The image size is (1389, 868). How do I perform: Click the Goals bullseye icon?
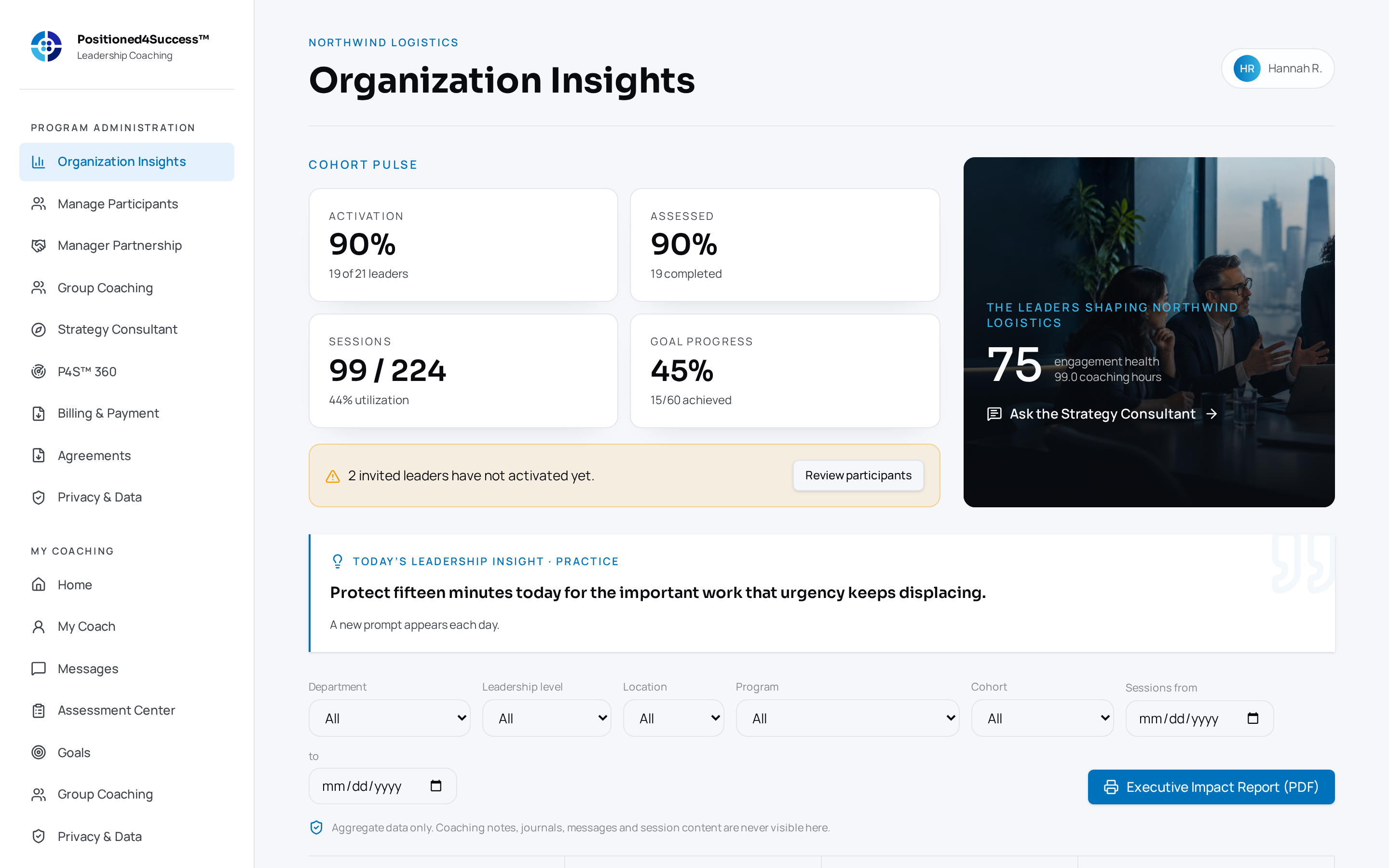click(39, 752)
